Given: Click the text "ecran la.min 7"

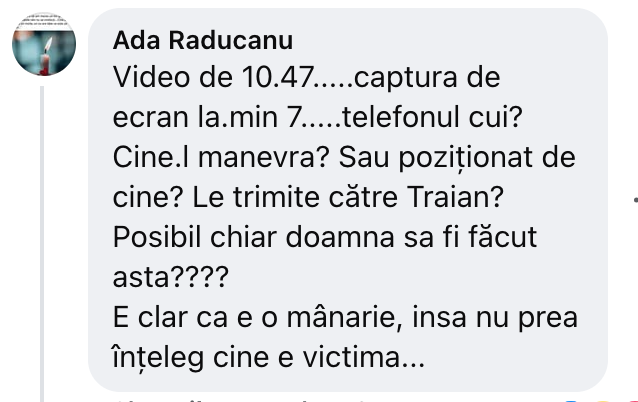Looking at the screenshot, I should tap(206, 117).
